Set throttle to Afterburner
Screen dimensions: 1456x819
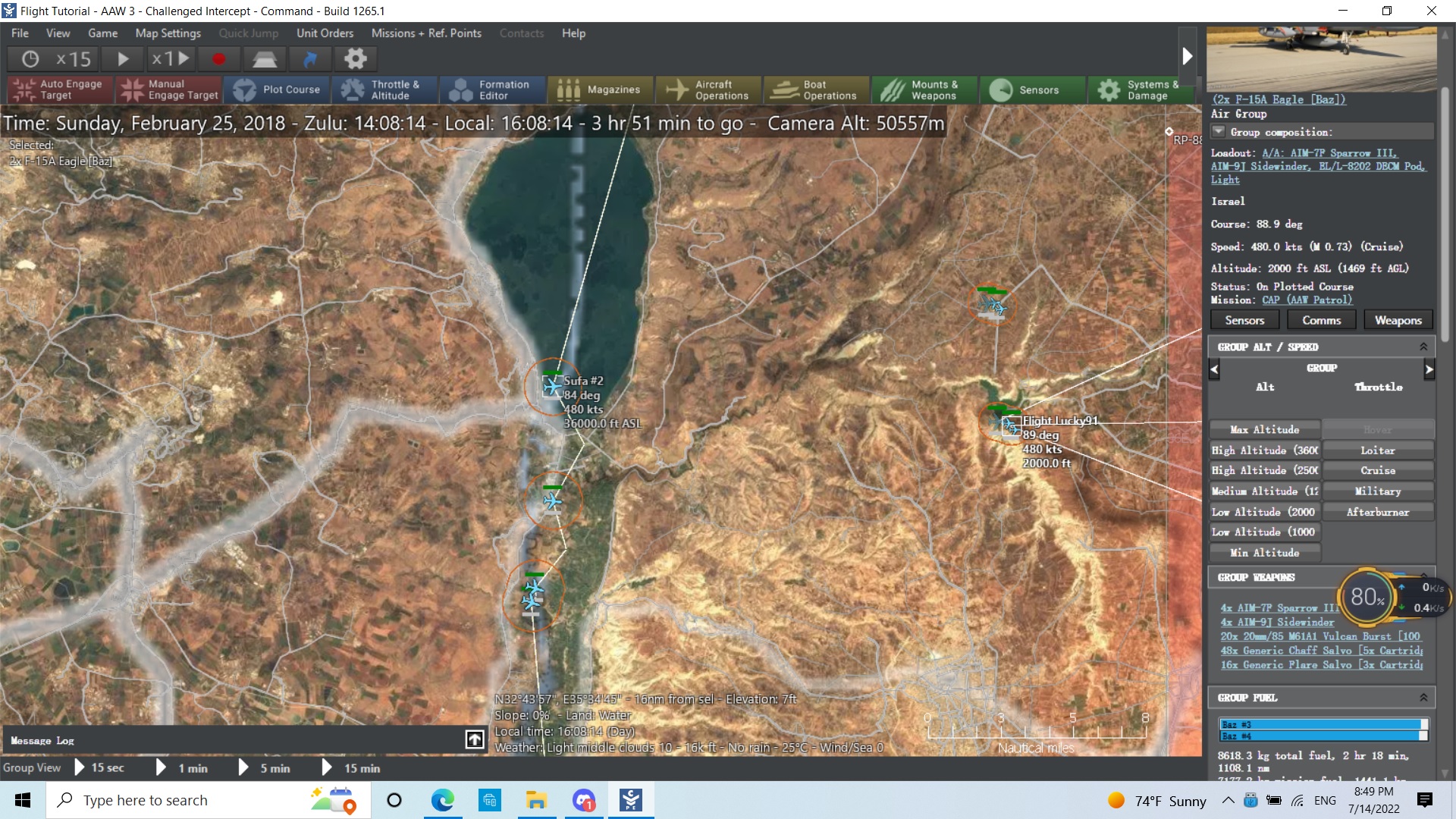click(x=1378, y=513)
